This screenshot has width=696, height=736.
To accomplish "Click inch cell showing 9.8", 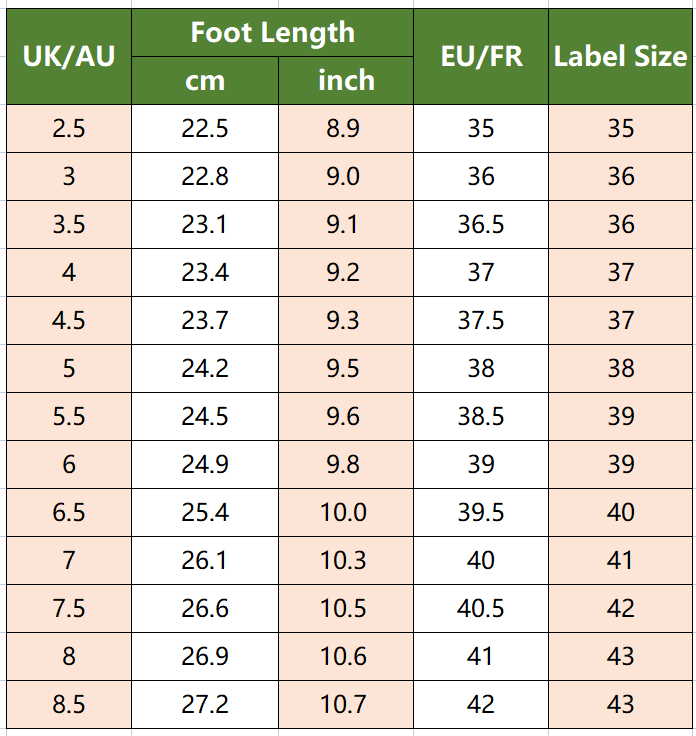I will click(x=346, y=465).
